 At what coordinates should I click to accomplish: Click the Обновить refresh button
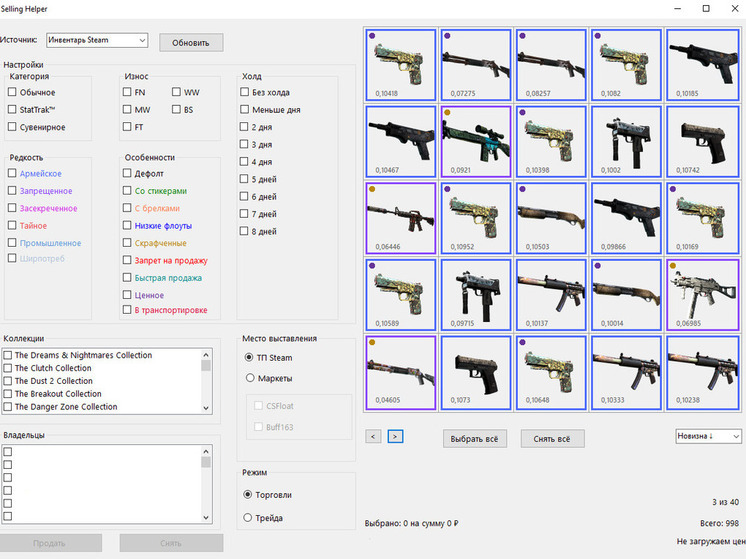[191, 43]
